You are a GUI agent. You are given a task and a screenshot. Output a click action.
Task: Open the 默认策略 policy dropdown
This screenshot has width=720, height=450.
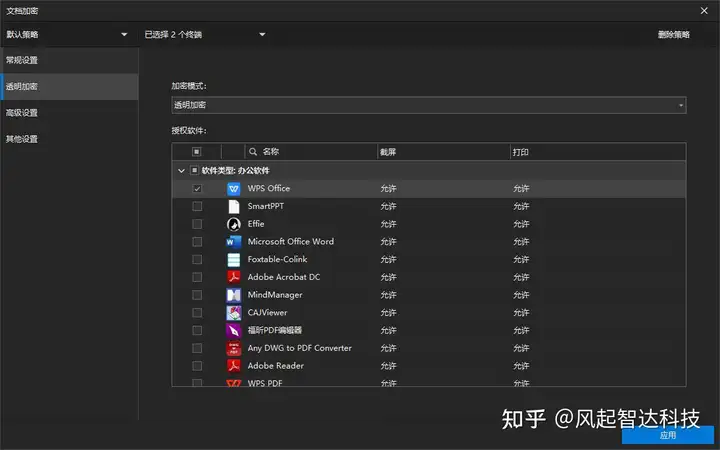click(x=67, y=34)
